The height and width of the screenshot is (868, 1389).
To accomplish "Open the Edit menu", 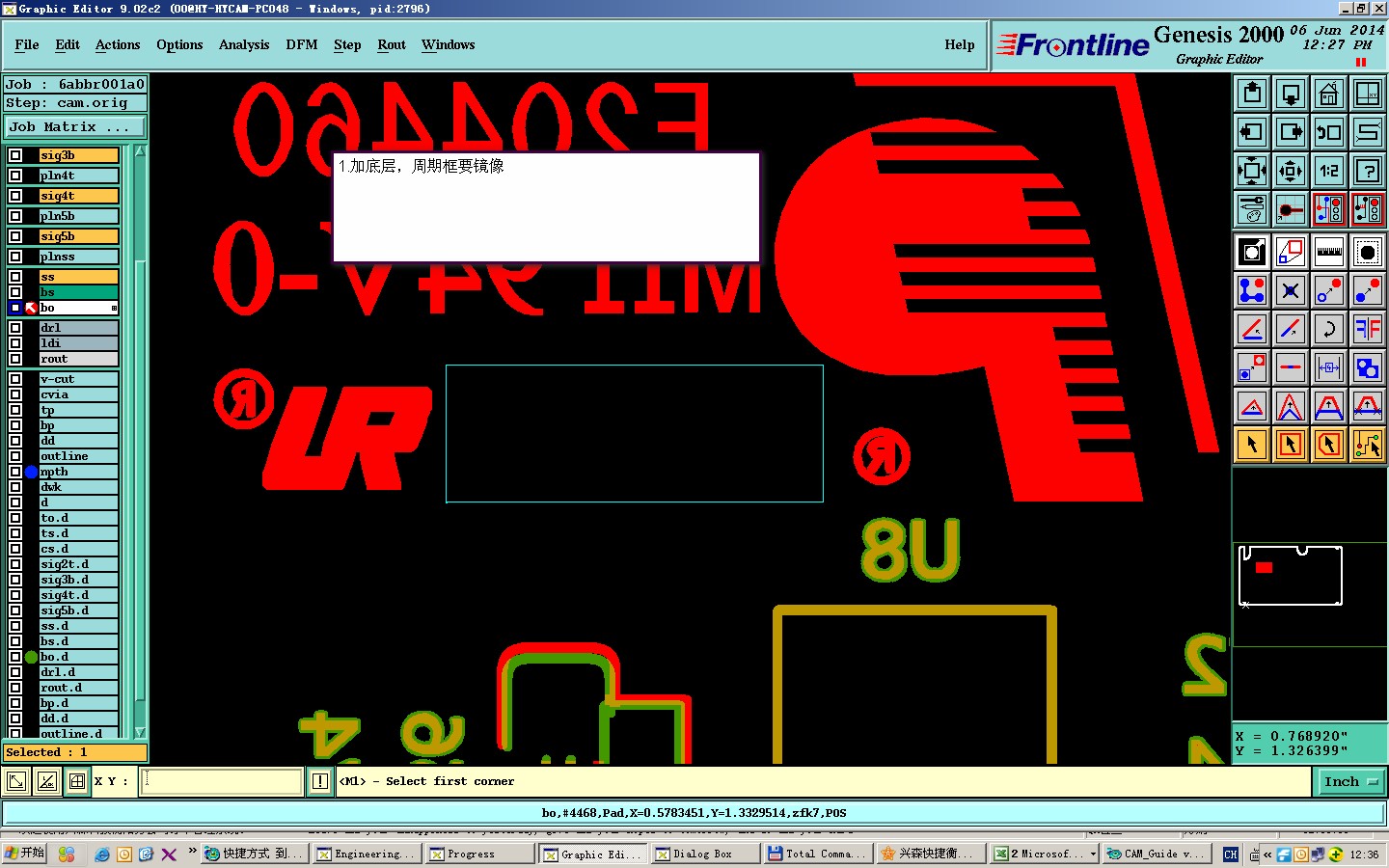I will click(x=68, y=45).
